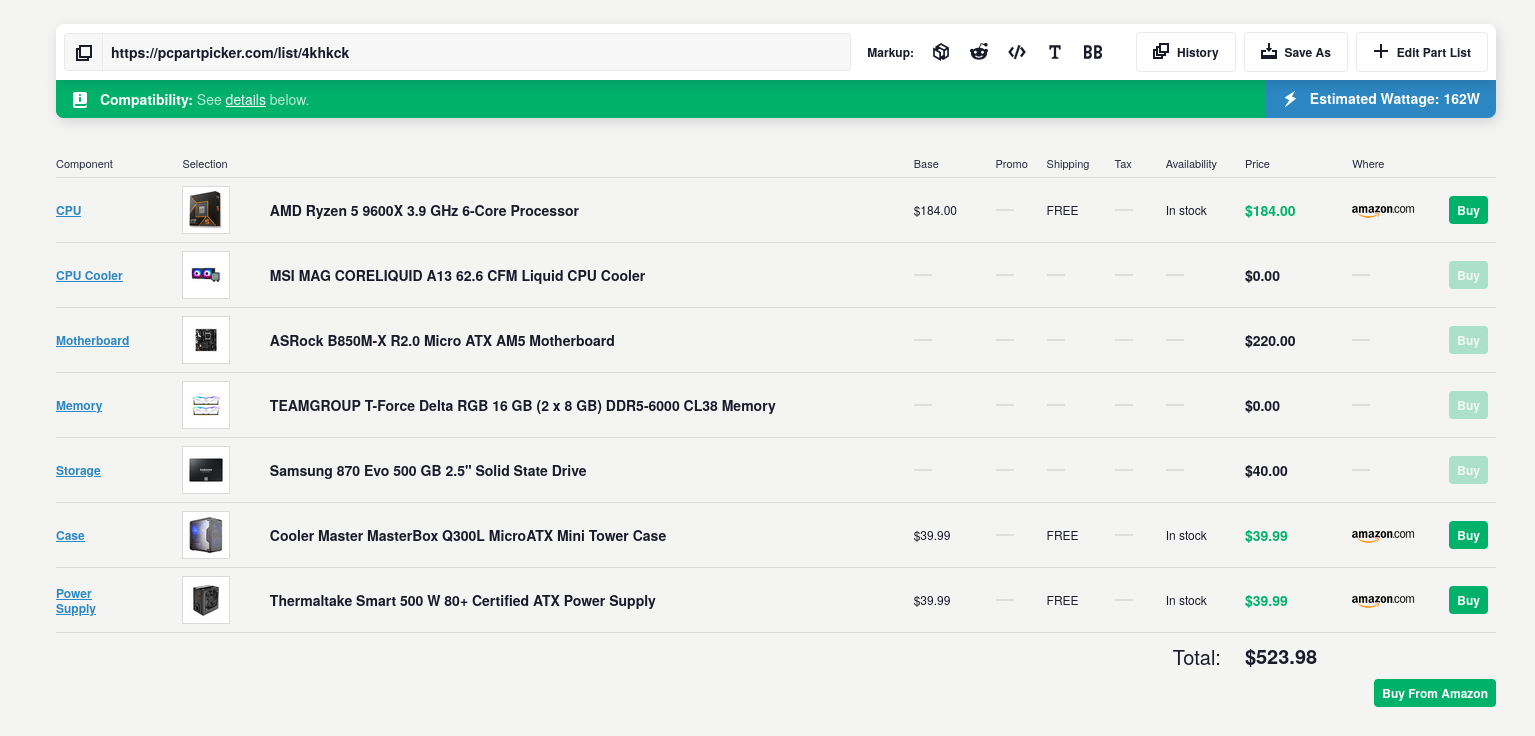The height and width of the screenshot is (736, 1535).
Task: Select PCPartPicker markup icon
Action: coord(941,52)
